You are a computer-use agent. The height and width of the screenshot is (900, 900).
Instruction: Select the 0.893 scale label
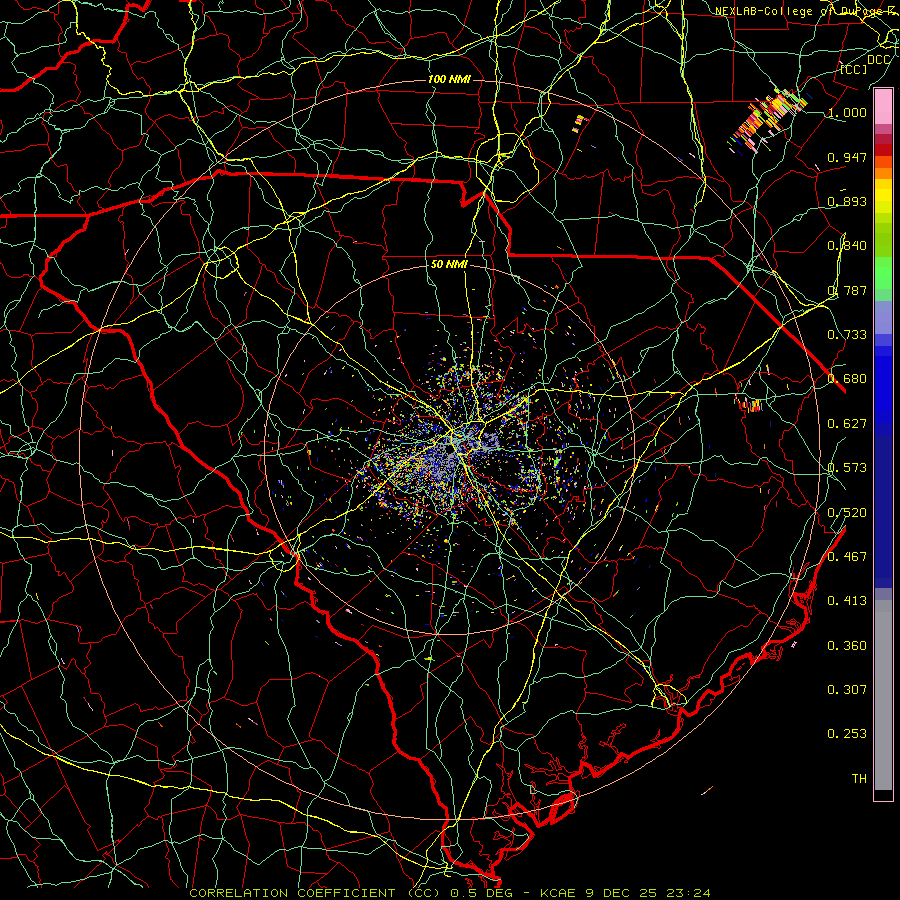[847, 201]
